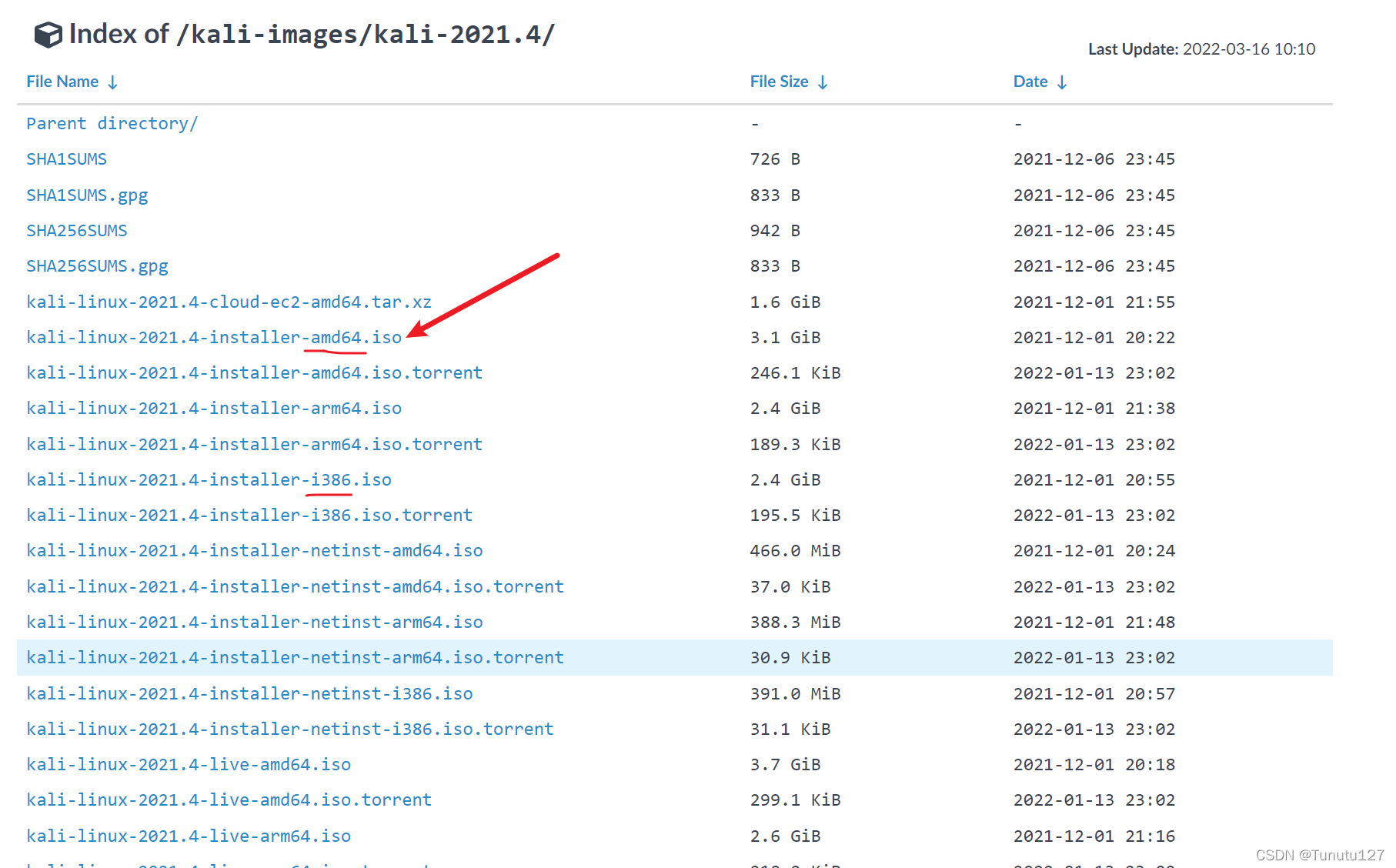This screenshot has height=868, width=1396.
Task: Download kali-linux-2021.4-installer-netinst-arm64.iso
Action: coord(255,623)
